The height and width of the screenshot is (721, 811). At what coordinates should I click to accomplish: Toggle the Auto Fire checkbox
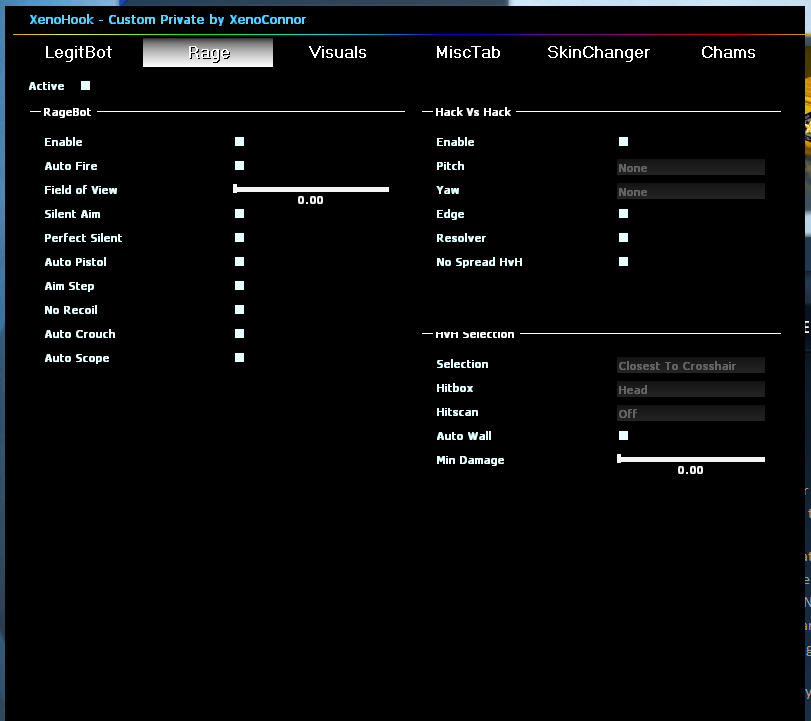[239, 166]
